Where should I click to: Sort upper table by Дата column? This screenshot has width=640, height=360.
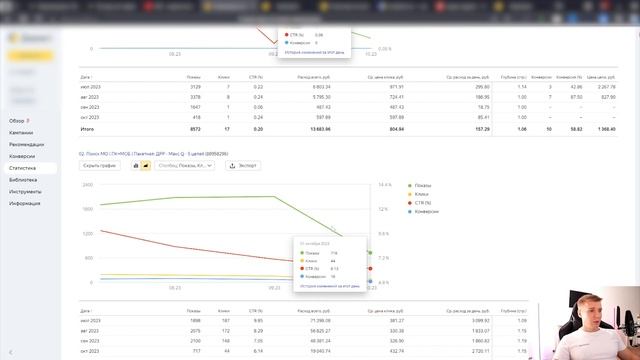pyautogui.click(x=86, y=77)
